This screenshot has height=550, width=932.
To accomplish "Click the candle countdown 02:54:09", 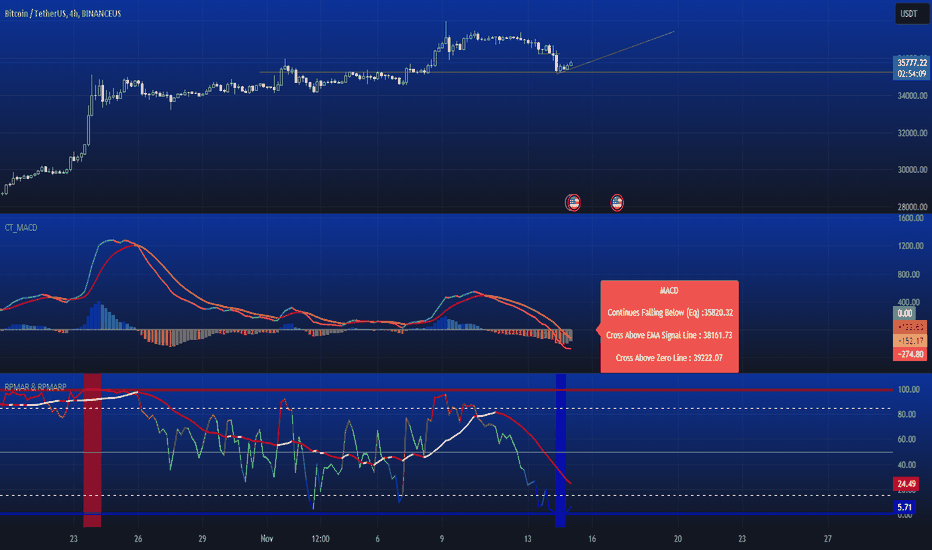I will point(912,74).
